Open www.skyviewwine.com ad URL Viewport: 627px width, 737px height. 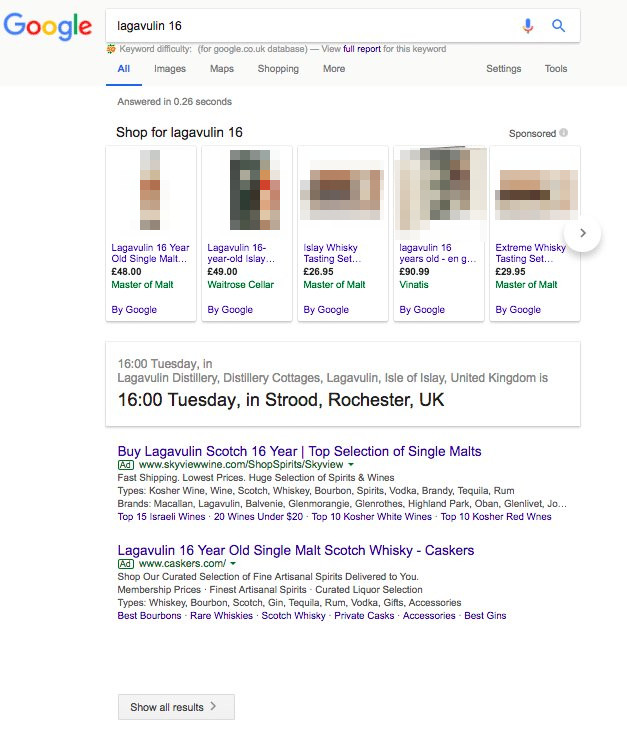click(x=241, y=464)
